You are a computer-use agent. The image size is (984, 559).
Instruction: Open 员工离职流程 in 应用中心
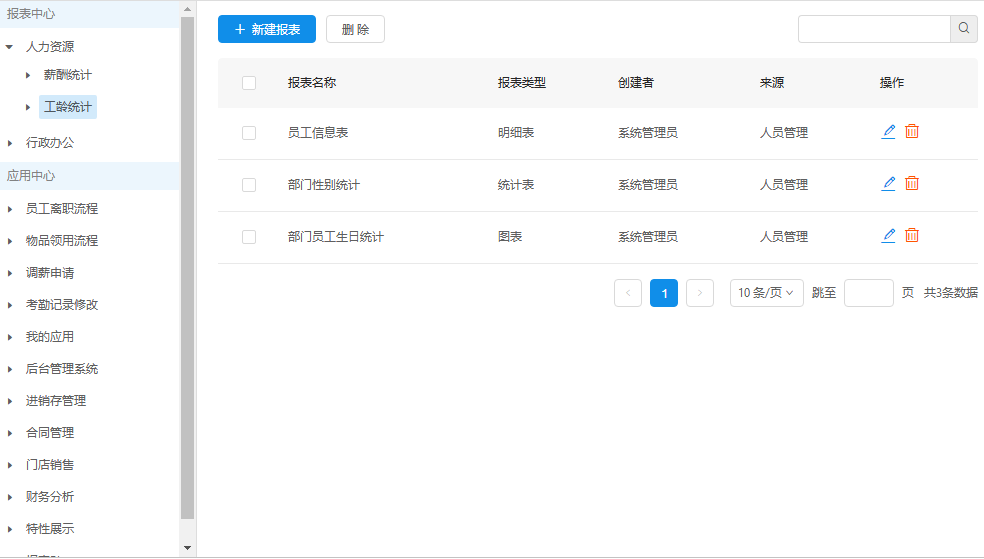(x=62, y=209)
